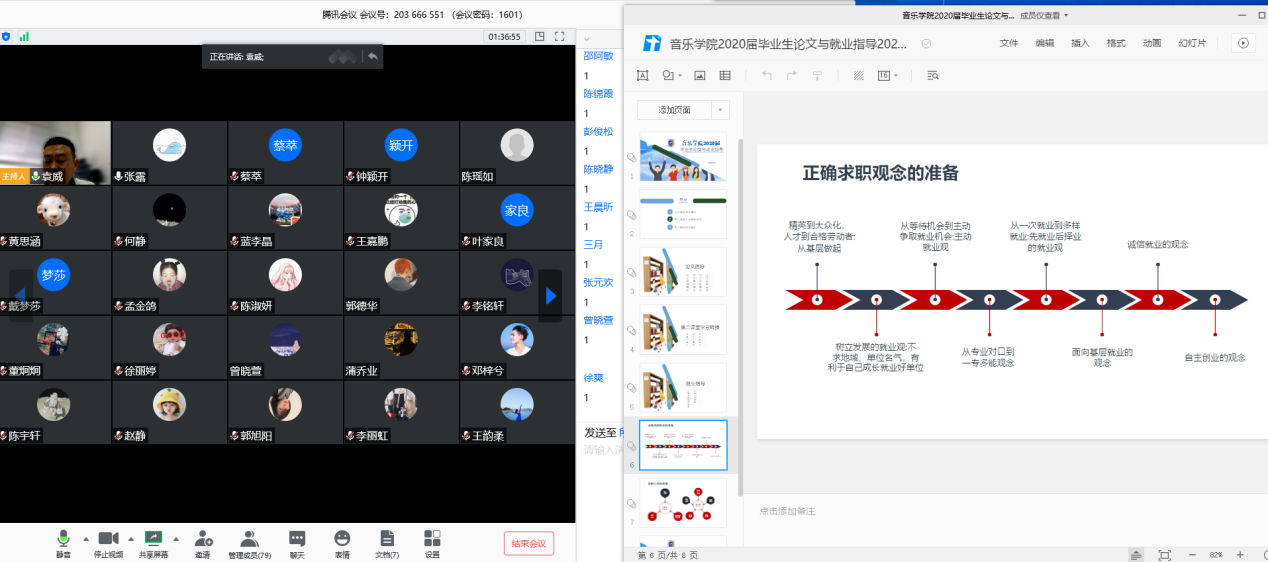Click the 邀请 invite icon

point(203,543)
